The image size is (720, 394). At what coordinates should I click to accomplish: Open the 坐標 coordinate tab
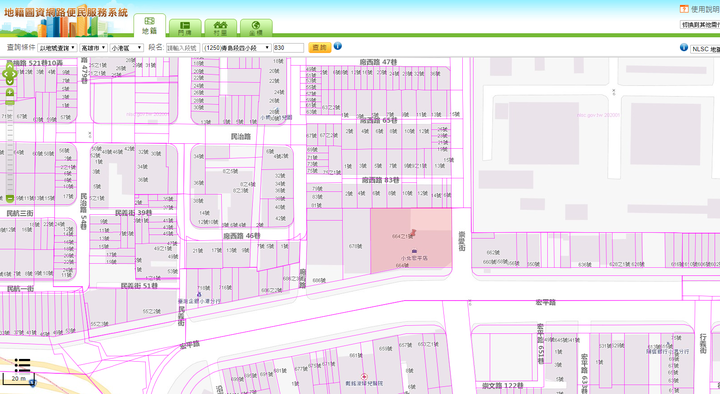coord(256,28)
